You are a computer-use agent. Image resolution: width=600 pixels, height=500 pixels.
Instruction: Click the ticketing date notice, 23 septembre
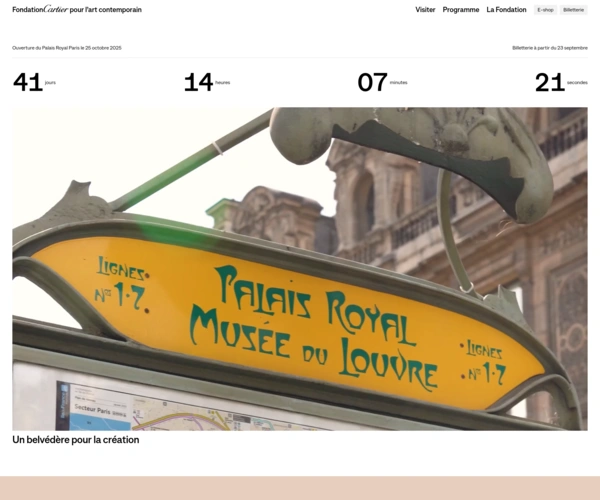click(x=549, y=47)
